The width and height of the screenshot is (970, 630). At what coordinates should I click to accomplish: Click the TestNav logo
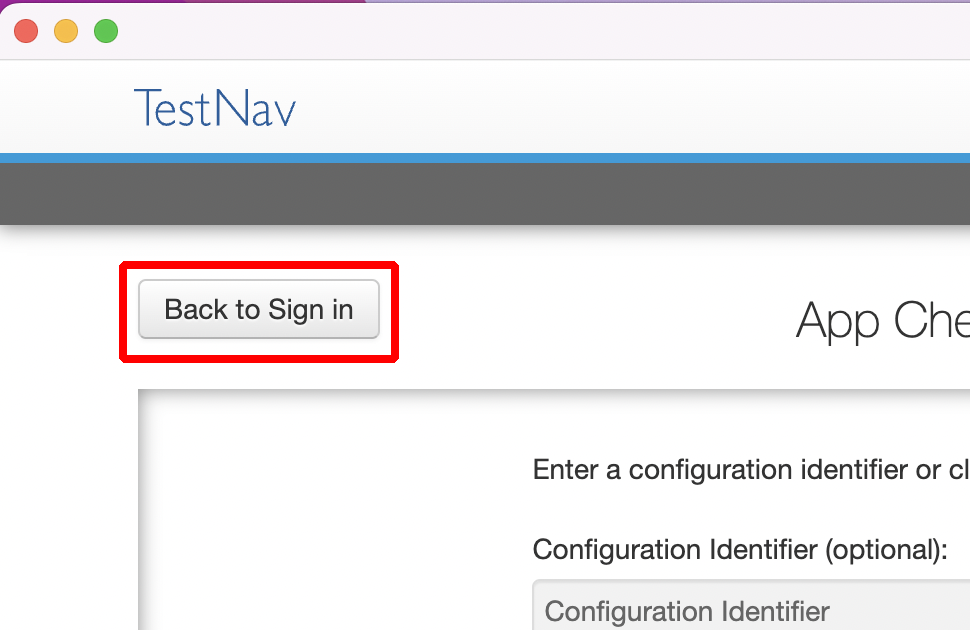(x=215, y=108)
